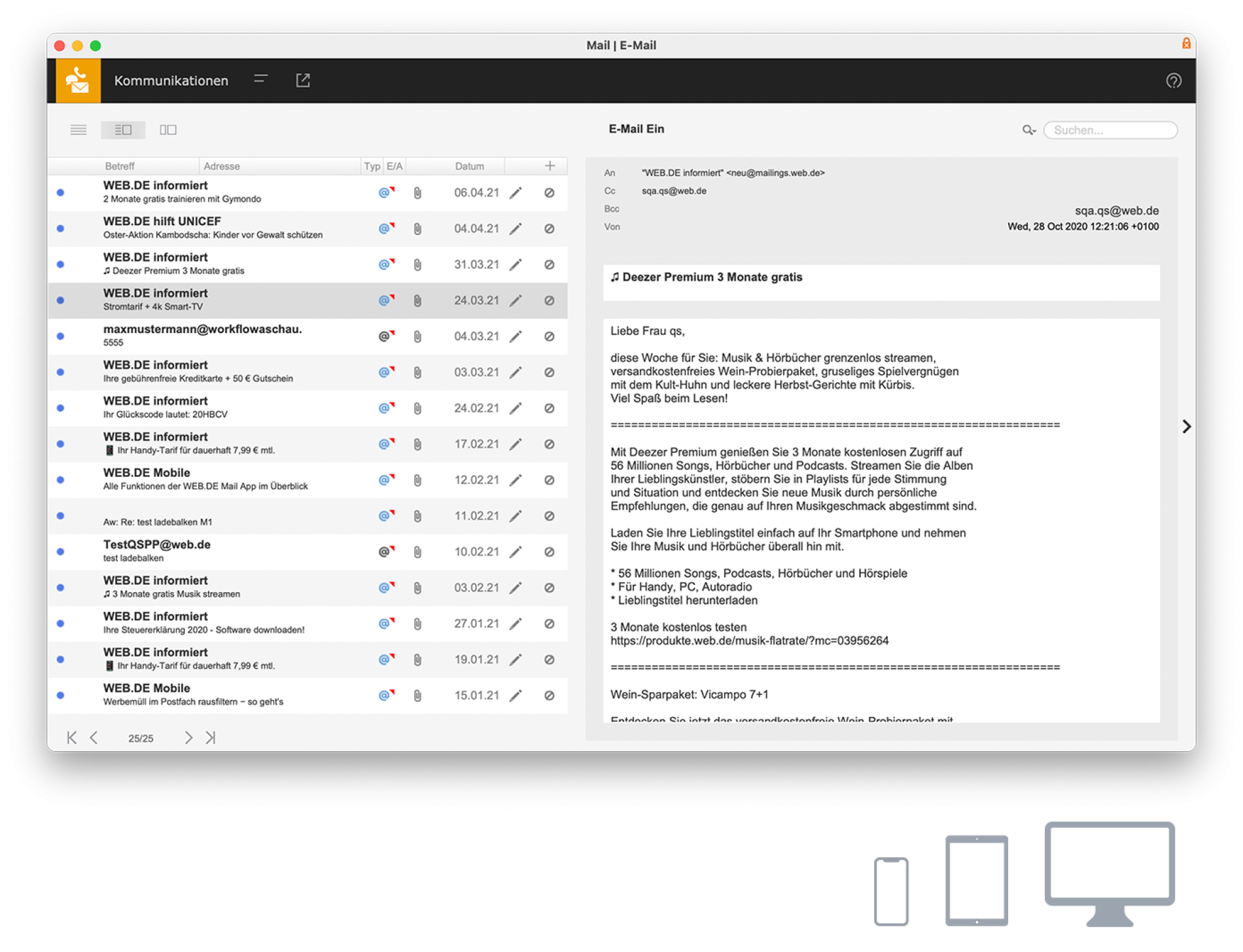Block the 06.04.21 Gymondo email entry
This screenshot has height=952, width=1243.
pyautogui.click(x=550, y=193)
